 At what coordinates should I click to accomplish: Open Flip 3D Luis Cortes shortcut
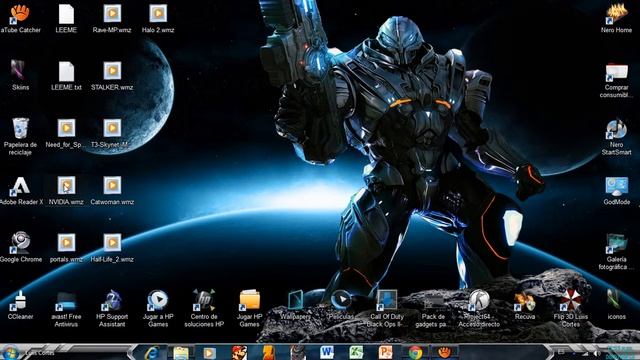tap(571, 309)
